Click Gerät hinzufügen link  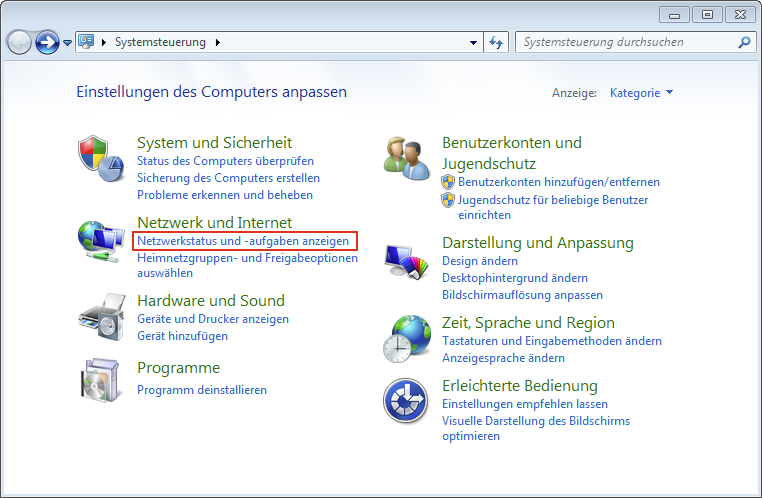pyautogui.click(x=182, y=336)
